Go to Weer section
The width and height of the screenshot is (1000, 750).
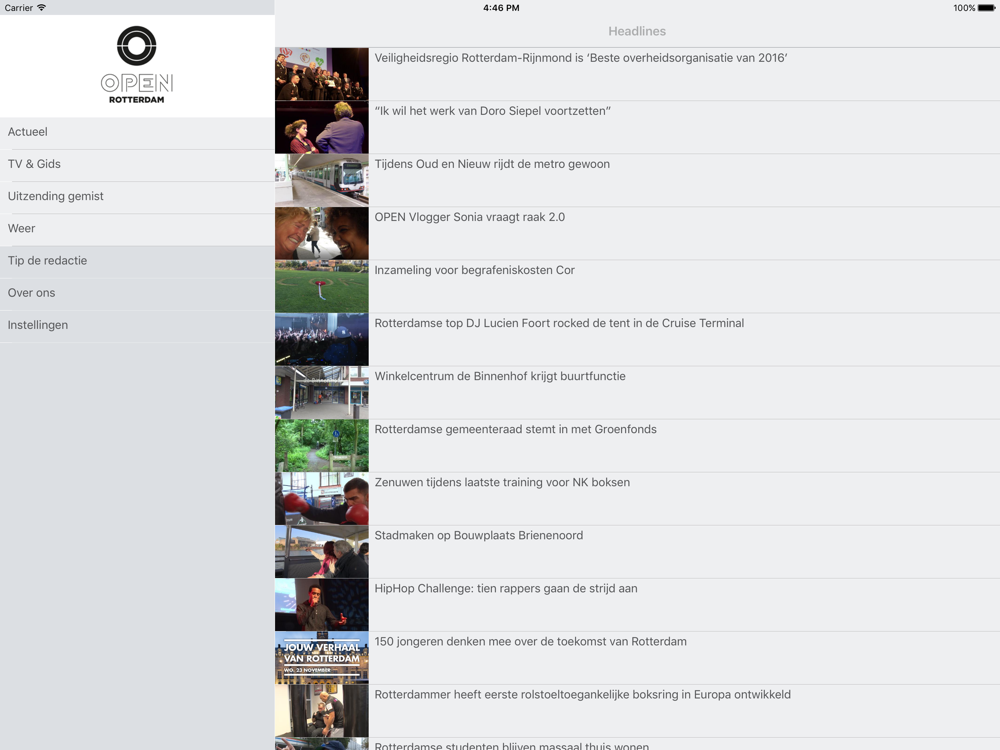137,230
